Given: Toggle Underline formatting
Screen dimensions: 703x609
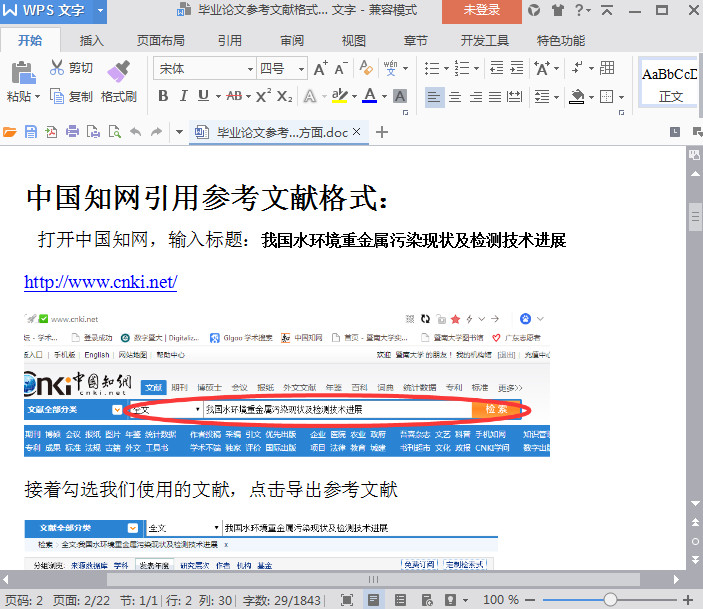Looking at the screenshot, I should 203,96.
